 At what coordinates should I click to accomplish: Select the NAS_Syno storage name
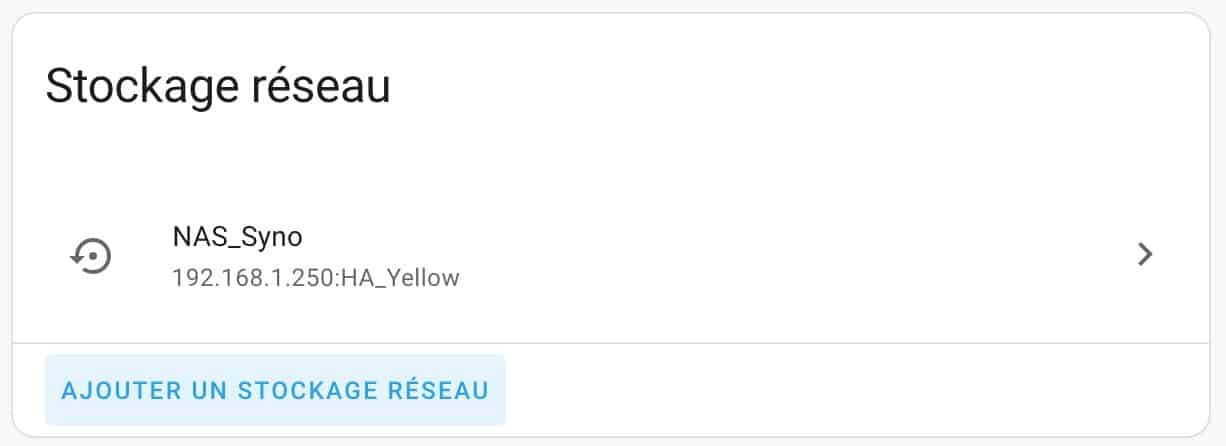(237, 237)
